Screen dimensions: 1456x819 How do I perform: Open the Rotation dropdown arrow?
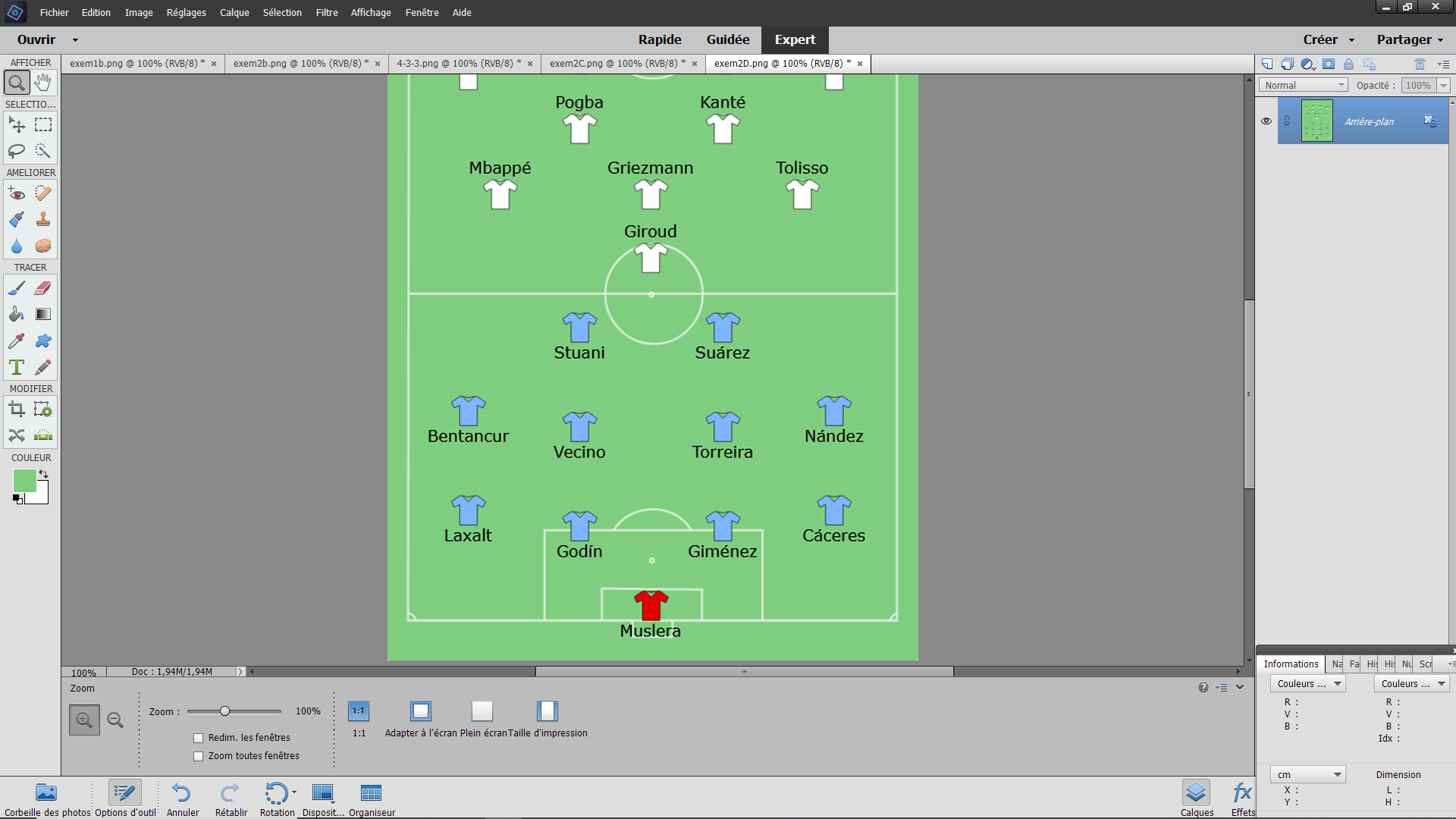(x=294, y=792)
